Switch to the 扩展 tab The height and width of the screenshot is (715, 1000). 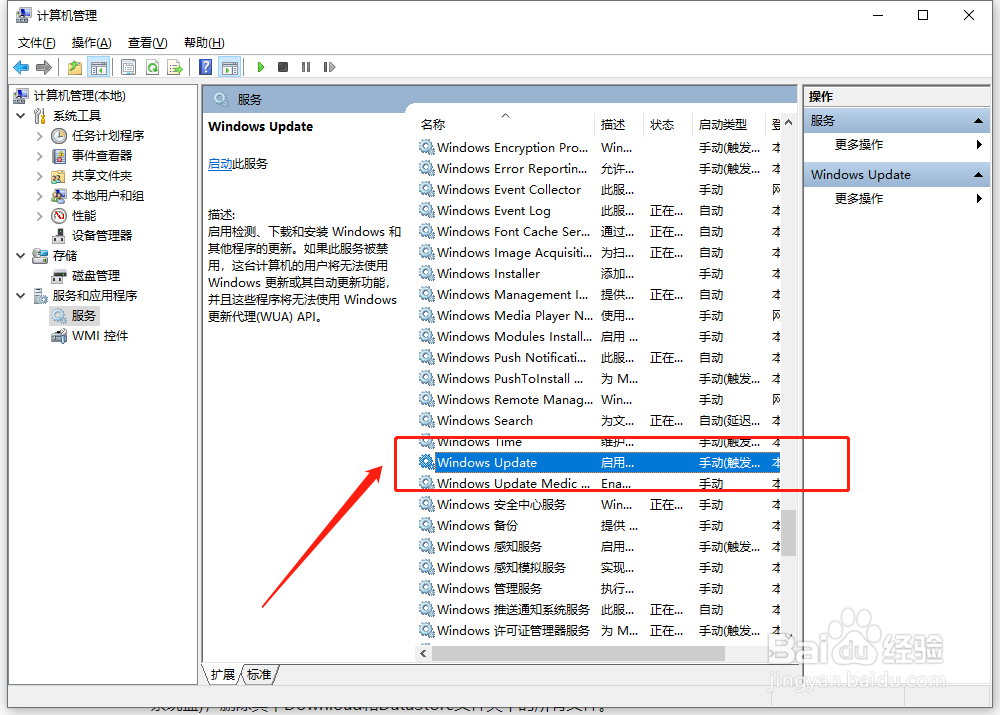[x=223, y=675]
